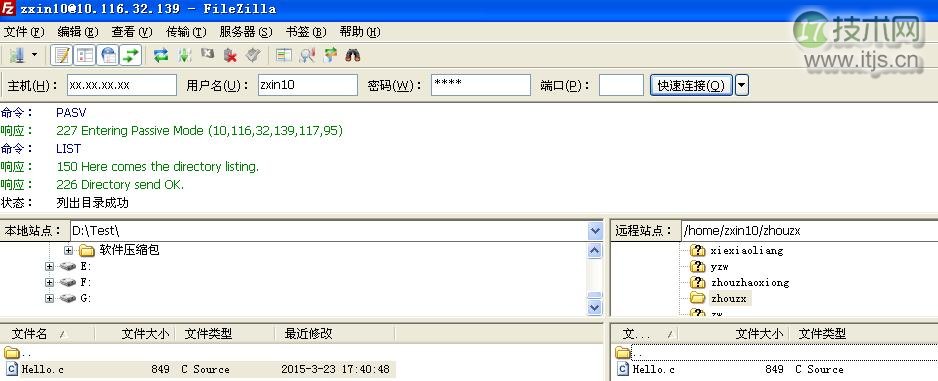This screenshot has height=381, width=938.
Task: Disconnect from the current server
Action: tap(231, 56)
